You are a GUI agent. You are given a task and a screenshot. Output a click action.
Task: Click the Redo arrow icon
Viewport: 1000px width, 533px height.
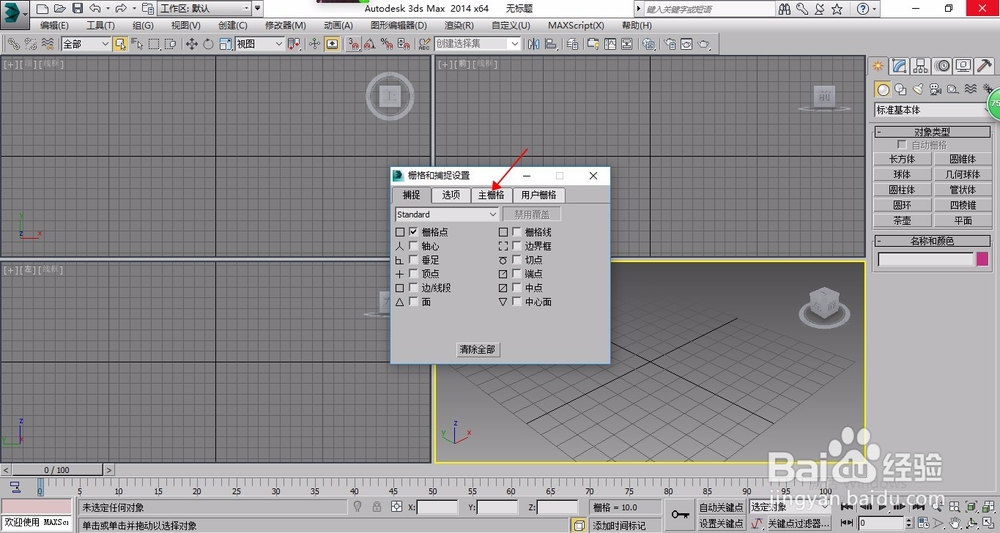pyautogui.click(x=121, y=8)
